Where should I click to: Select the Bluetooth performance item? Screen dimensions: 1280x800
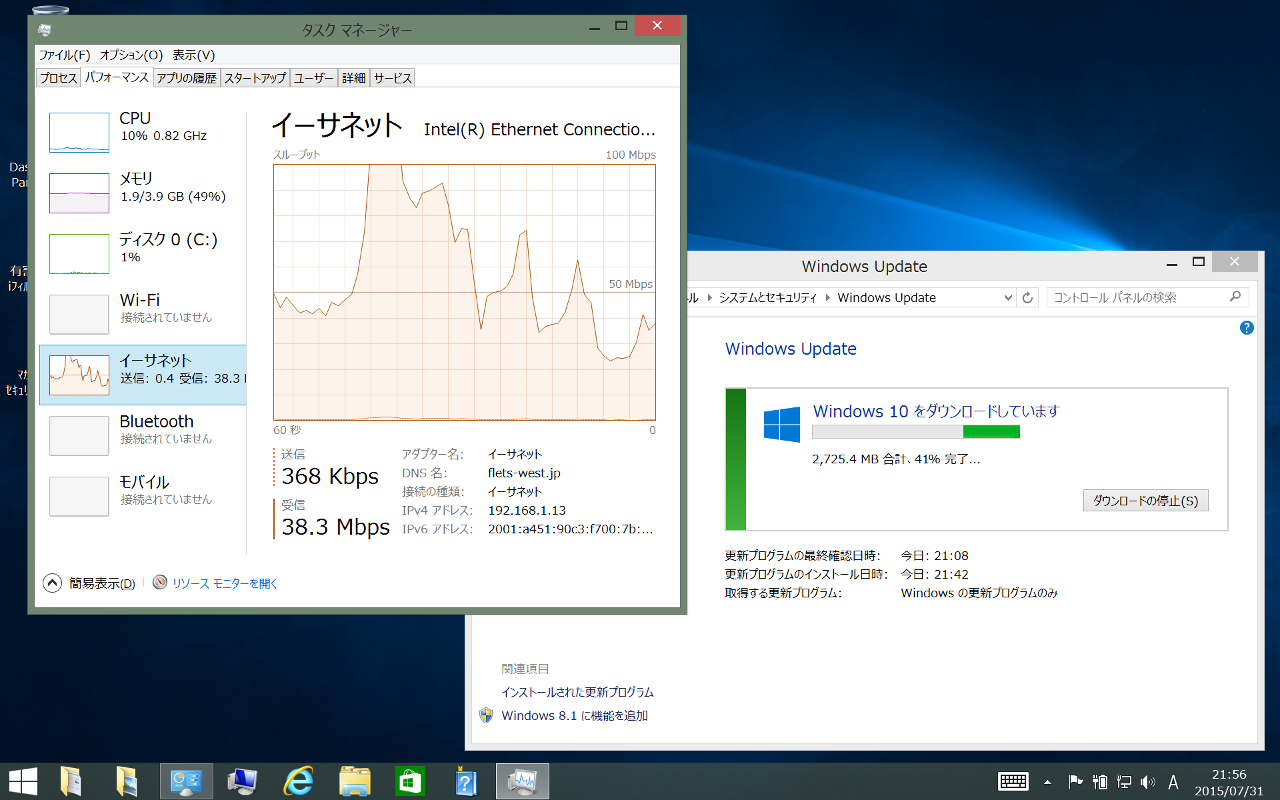(142, 436)
